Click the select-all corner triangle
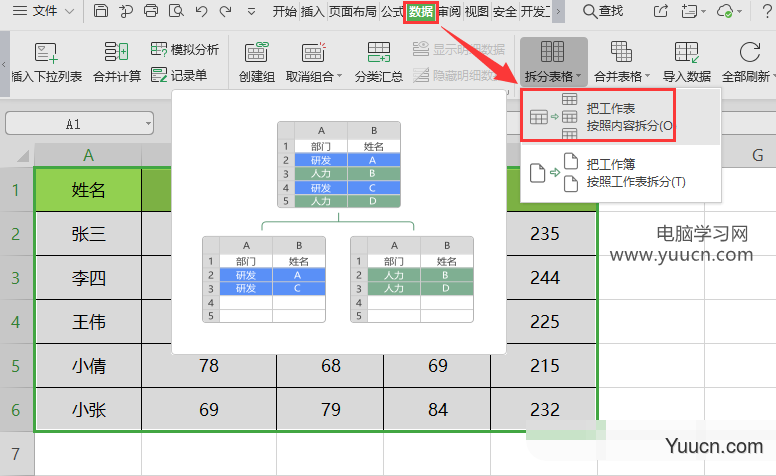The height and width of the screenshot is (476, 776). (x=23, y=156)
